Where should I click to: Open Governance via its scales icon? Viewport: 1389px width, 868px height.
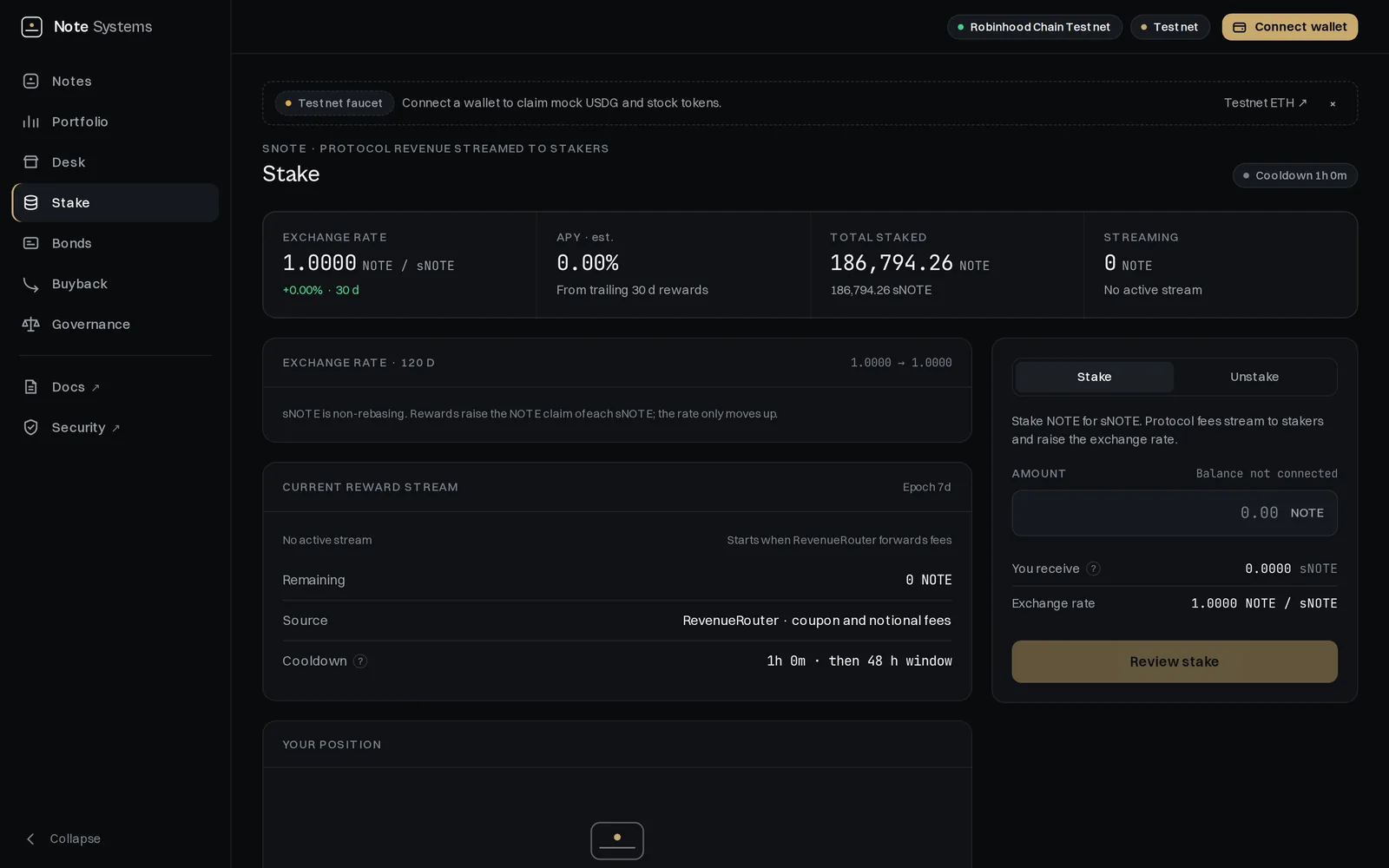31,324
